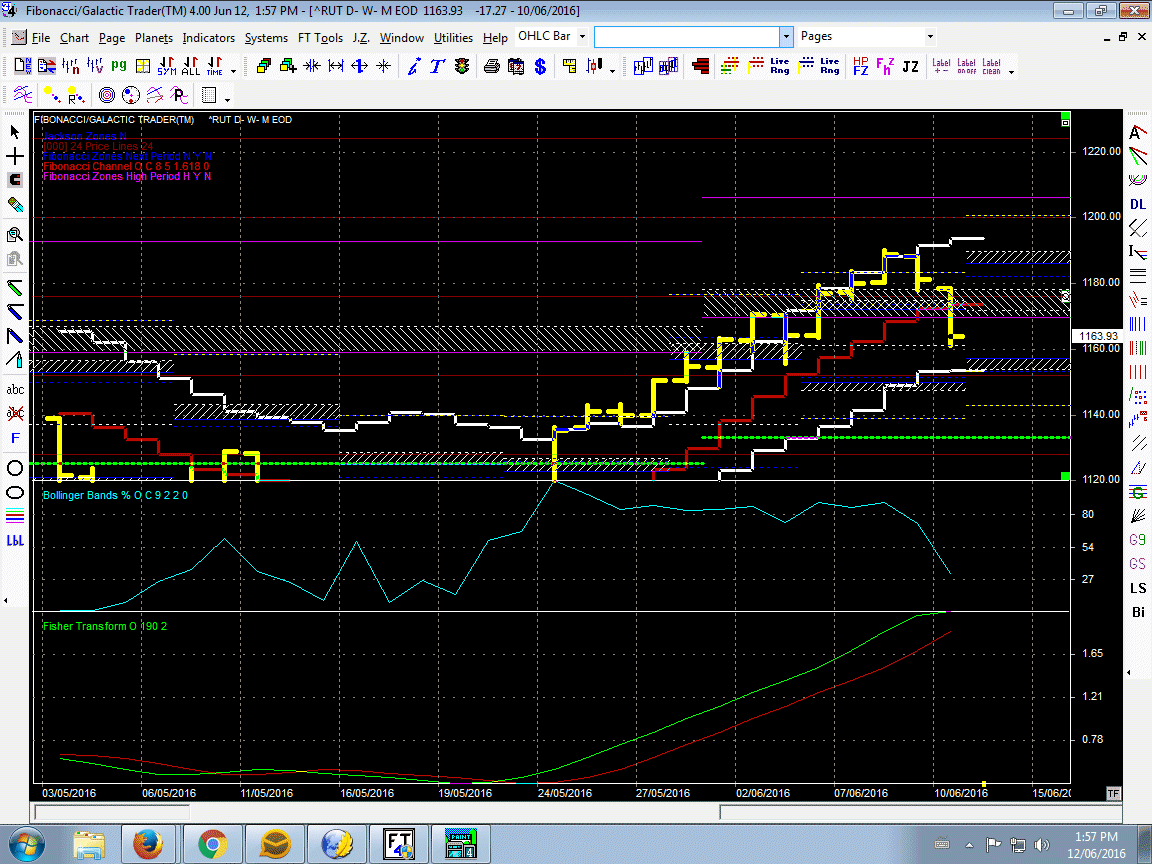The width and height of the screenshot is (1152, 864).
Task: Click the LS tool in right sidebar
Action: tap(1137, 588)
